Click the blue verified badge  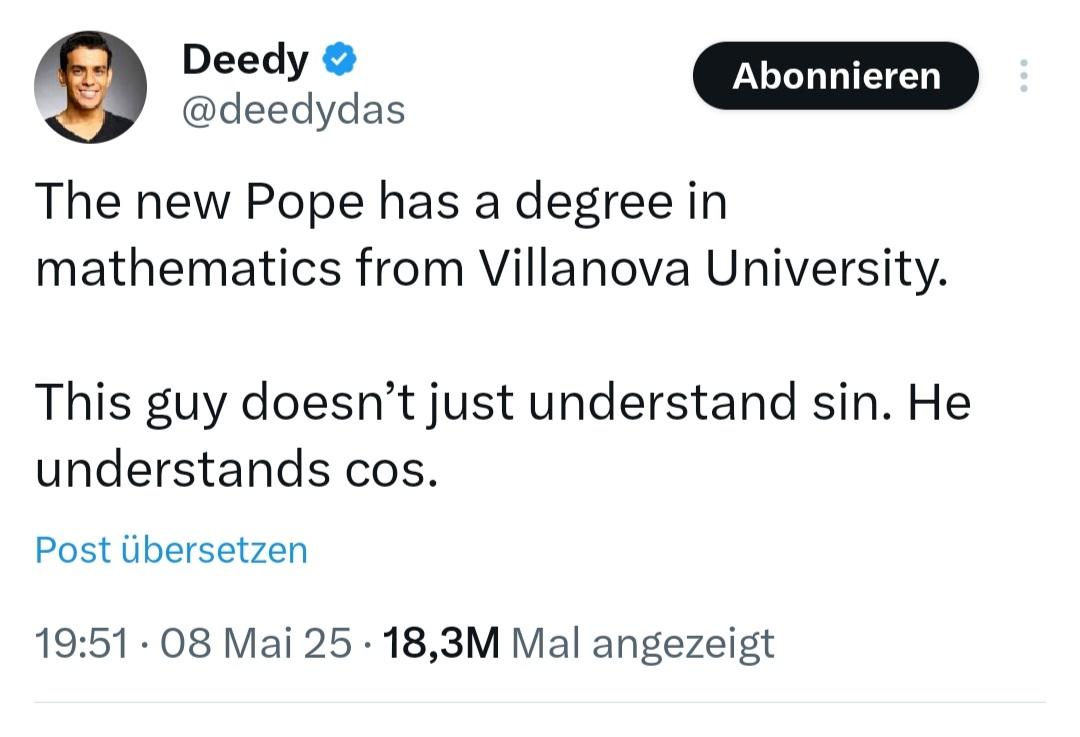(339, 59)
